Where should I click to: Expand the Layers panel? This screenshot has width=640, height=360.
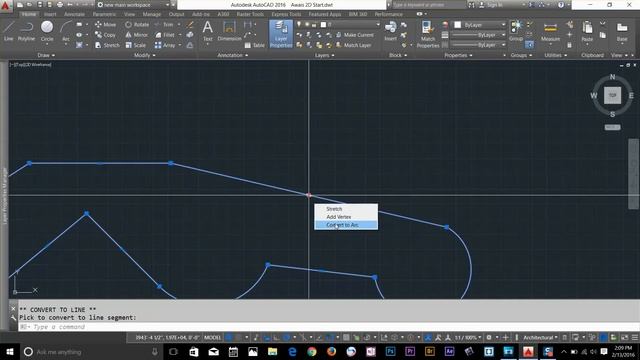(324, 55)
